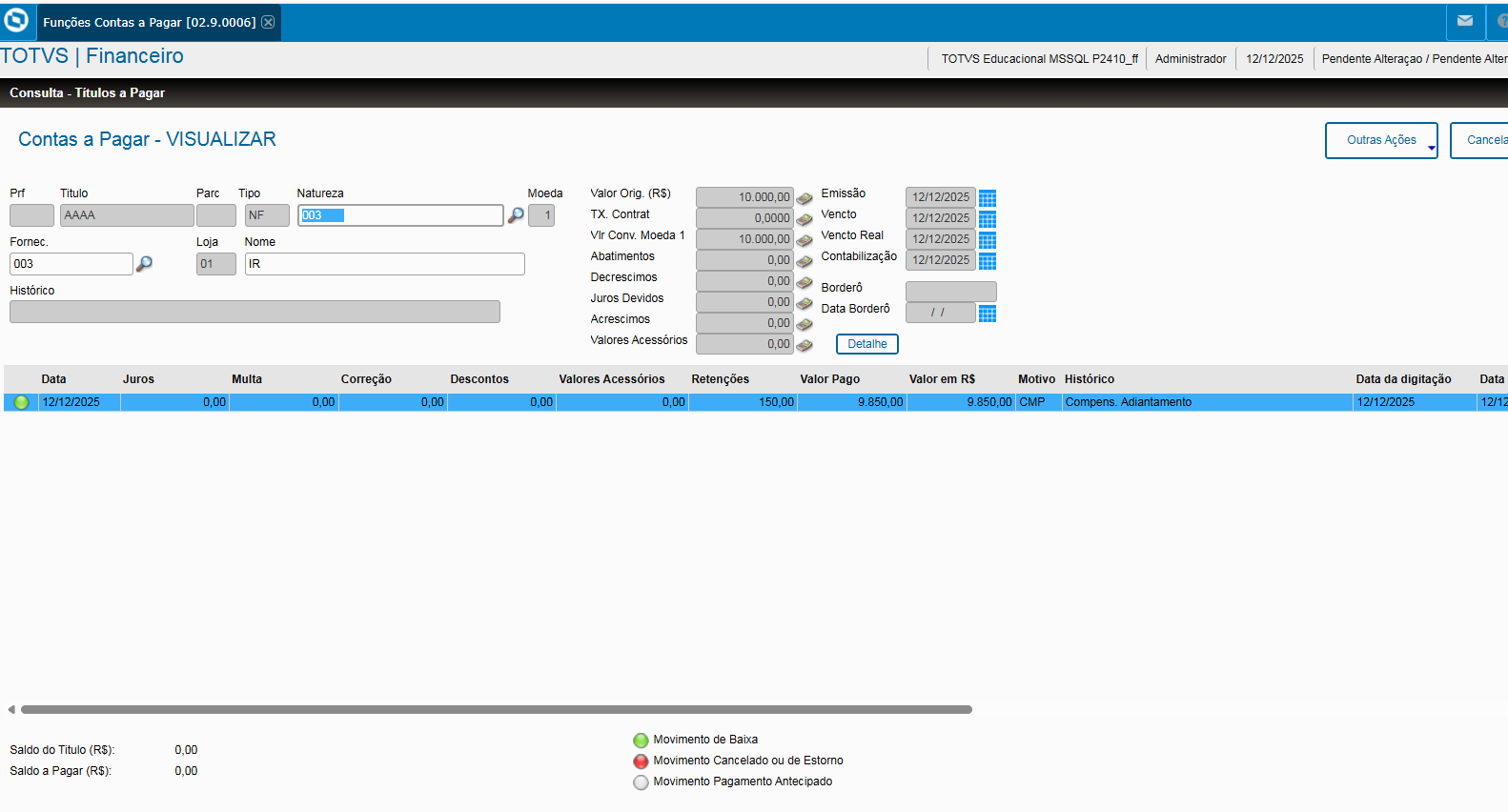The image size is (1508, 812).
Task: Click Administrador in status bar
Action: pyautogui.click(x=1191, y=59)
